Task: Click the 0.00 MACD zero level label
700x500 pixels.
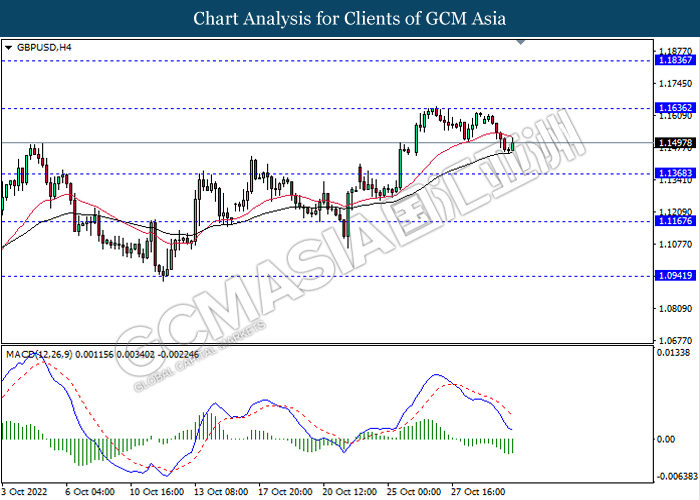Action: [666, 439]
